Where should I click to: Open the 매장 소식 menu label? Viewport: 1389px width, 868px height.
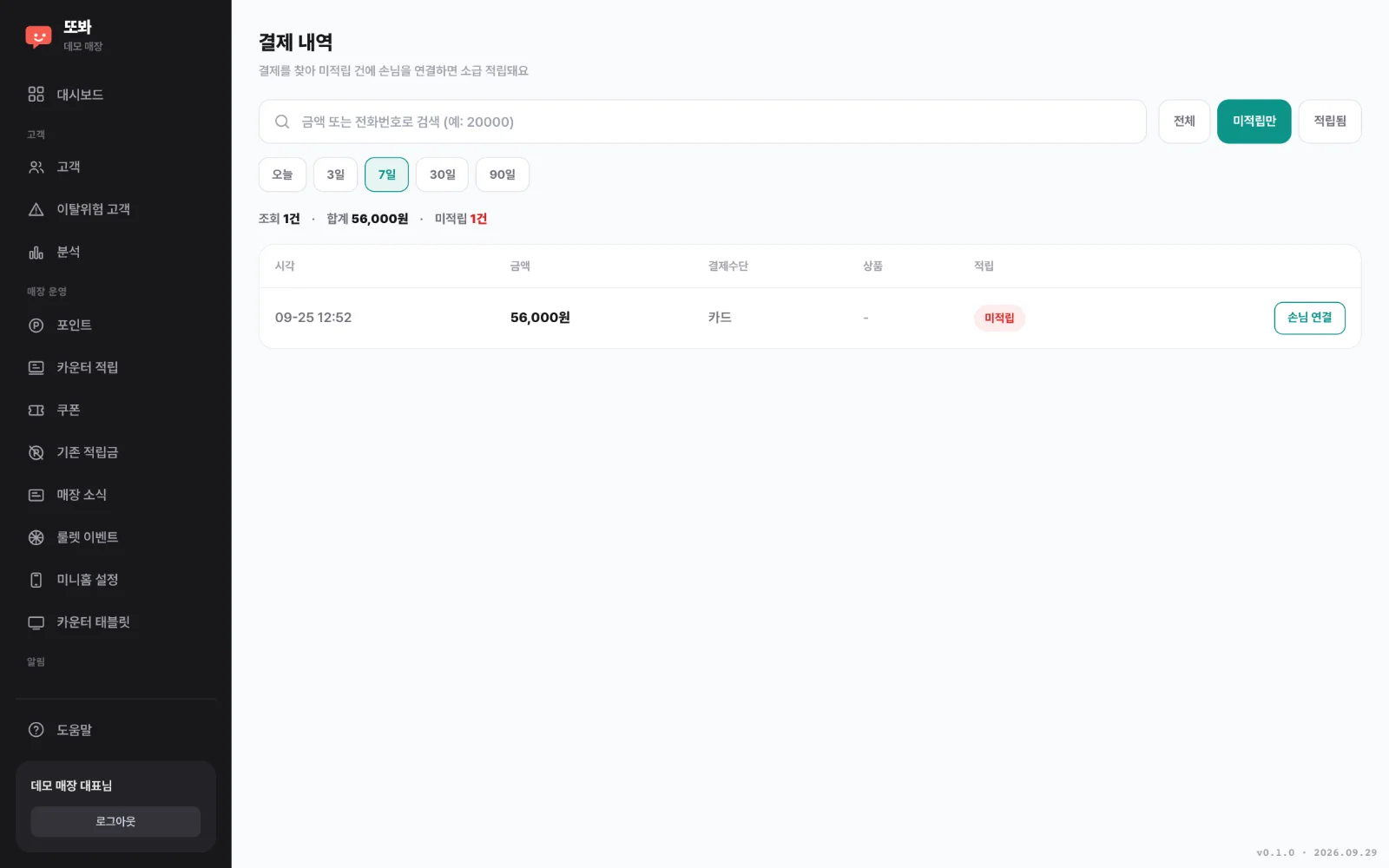pos(82,495)
